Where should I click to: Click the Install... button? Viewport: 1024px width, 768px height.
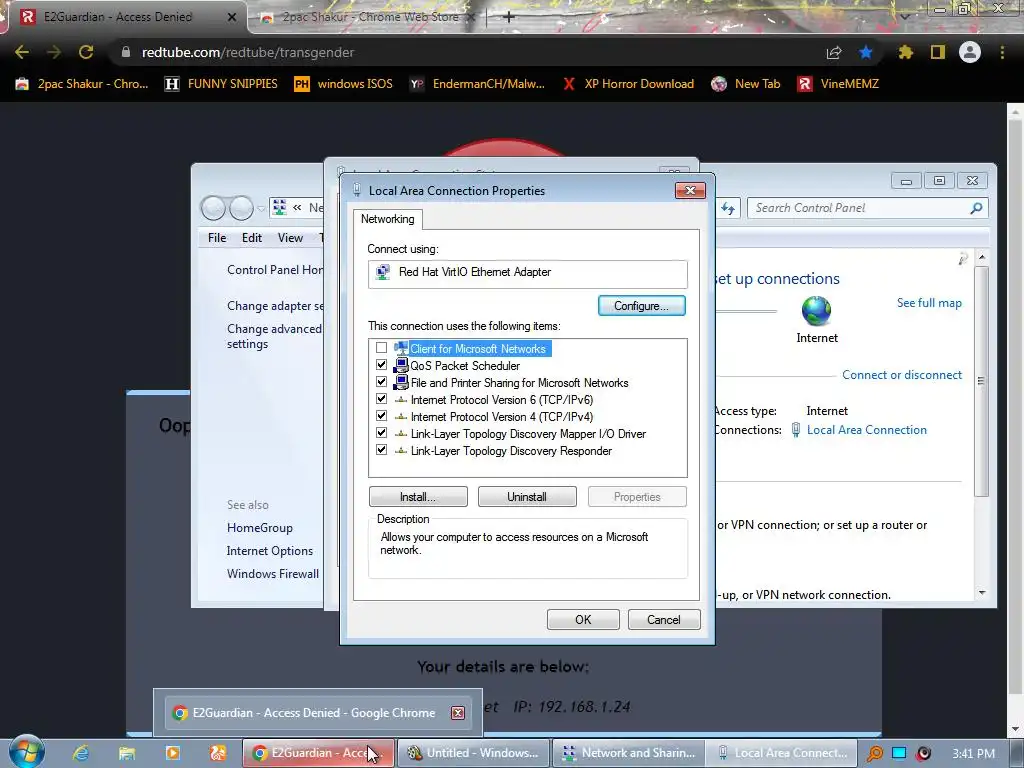pos(418,497)
